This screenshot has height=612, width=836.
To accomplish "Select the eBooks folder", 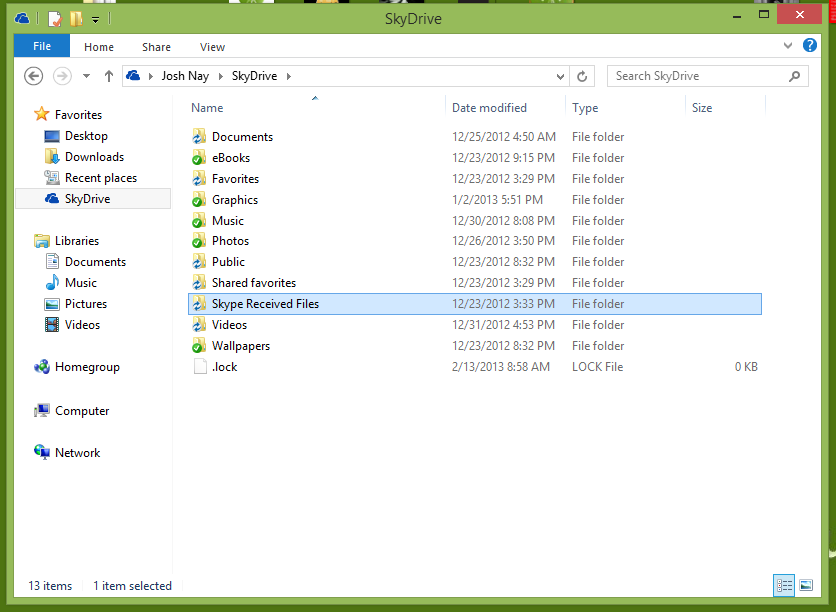I will (x=230, y=158).
